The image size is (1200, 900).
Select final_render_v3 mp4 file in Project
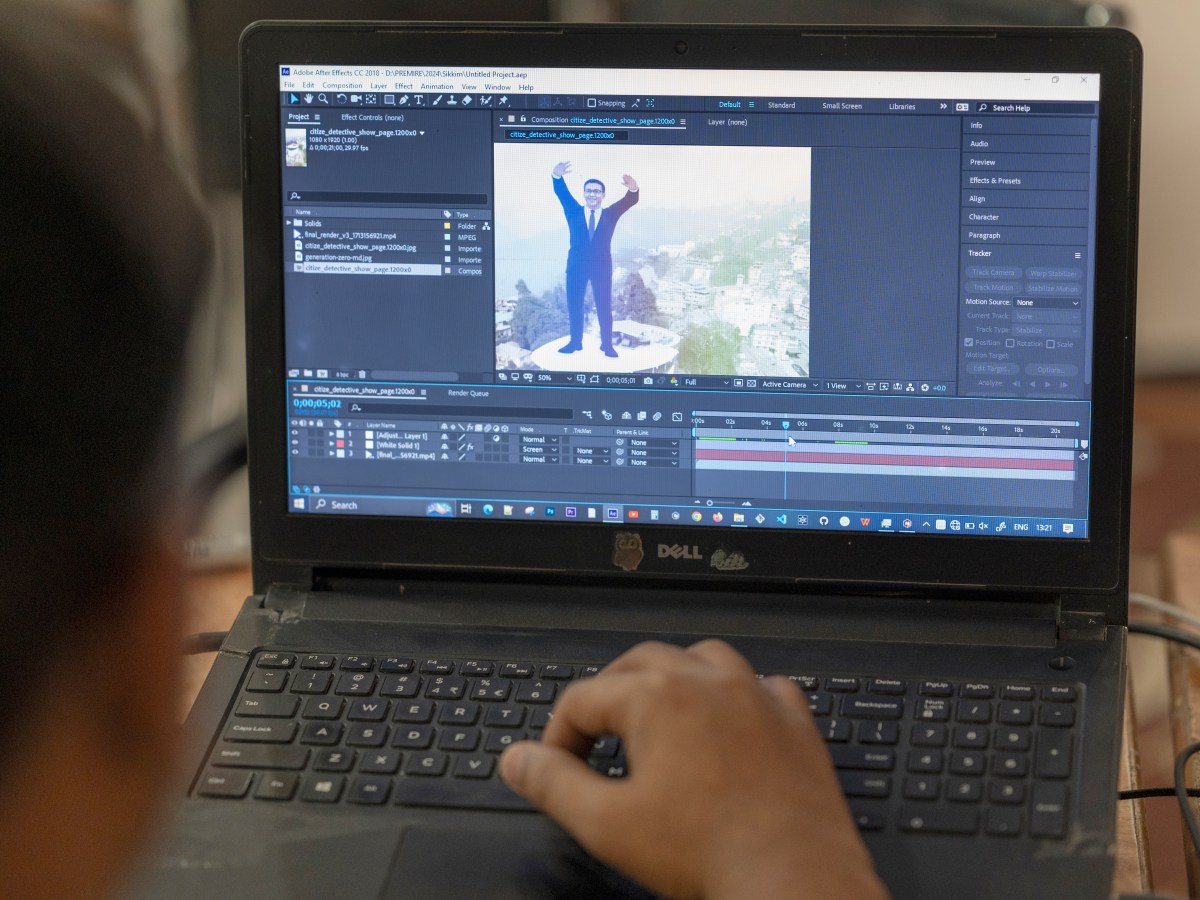[350, 235]
